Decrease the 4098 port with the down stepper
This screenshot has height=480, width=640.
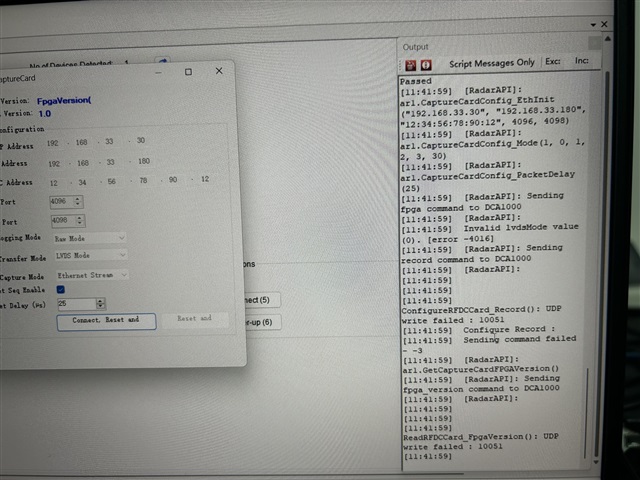(x=80, y=223)
